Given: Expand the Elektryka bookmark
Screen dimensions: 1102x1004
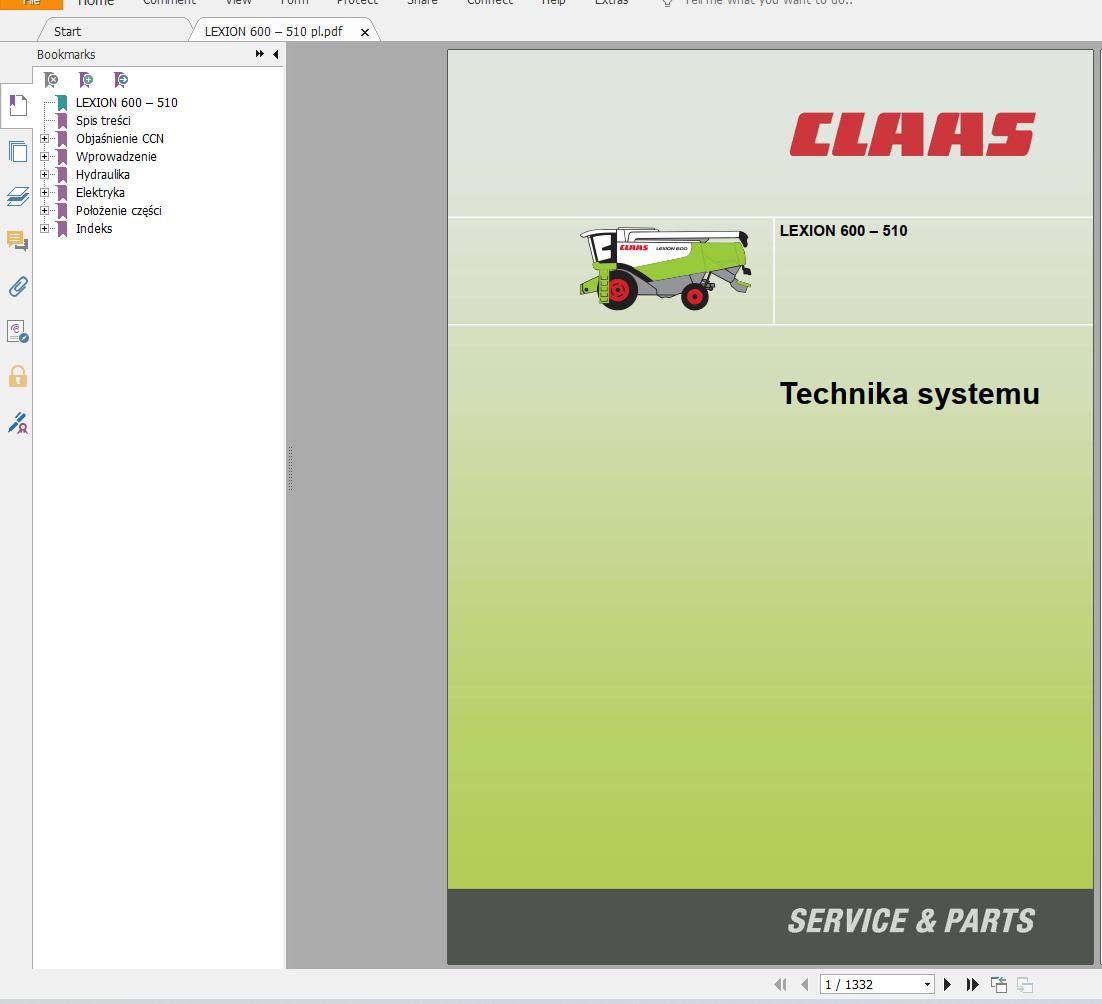Looking at the screenshot, I should 45,192.
